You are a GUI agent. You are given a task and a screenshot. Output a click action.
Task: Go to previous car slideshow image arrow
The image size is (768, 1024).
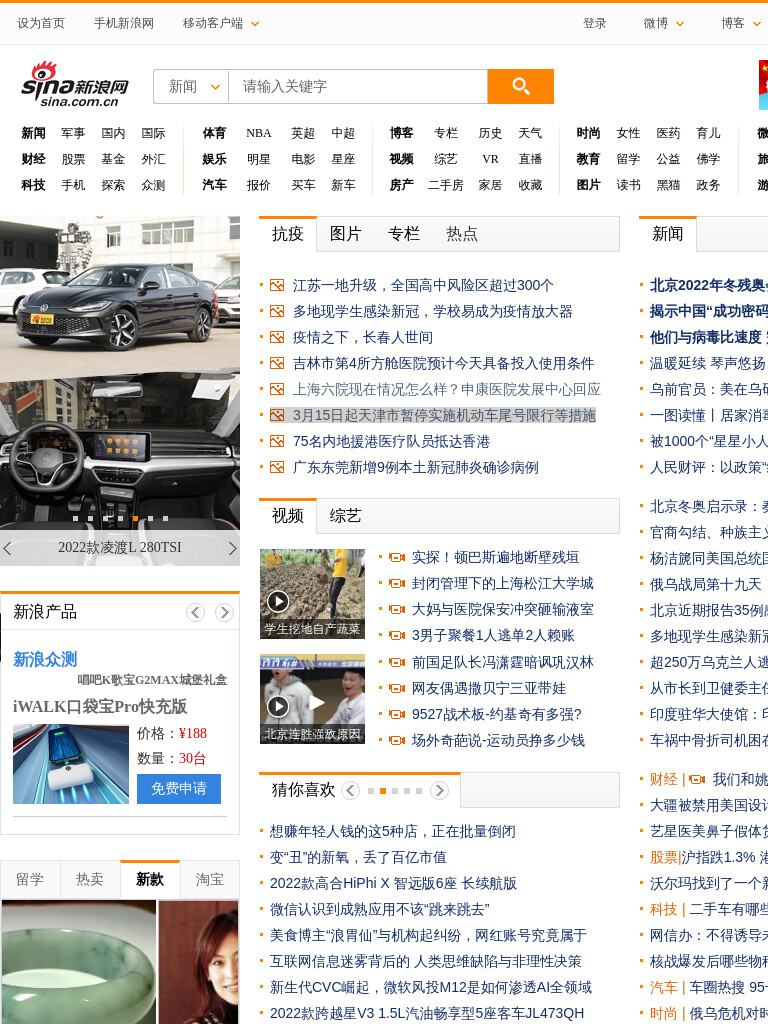coord(7,548)
